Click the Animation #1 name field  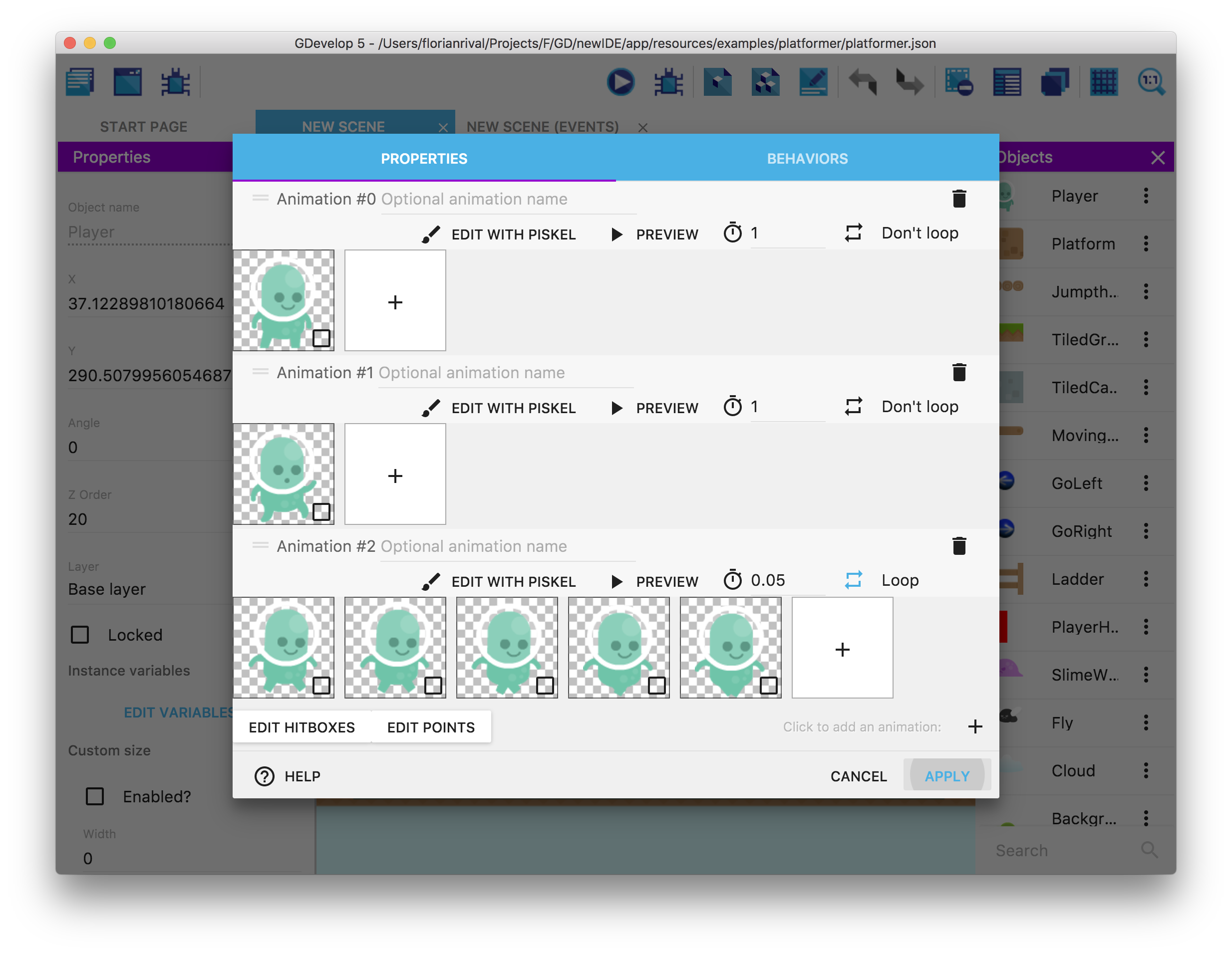coord(506,373)
